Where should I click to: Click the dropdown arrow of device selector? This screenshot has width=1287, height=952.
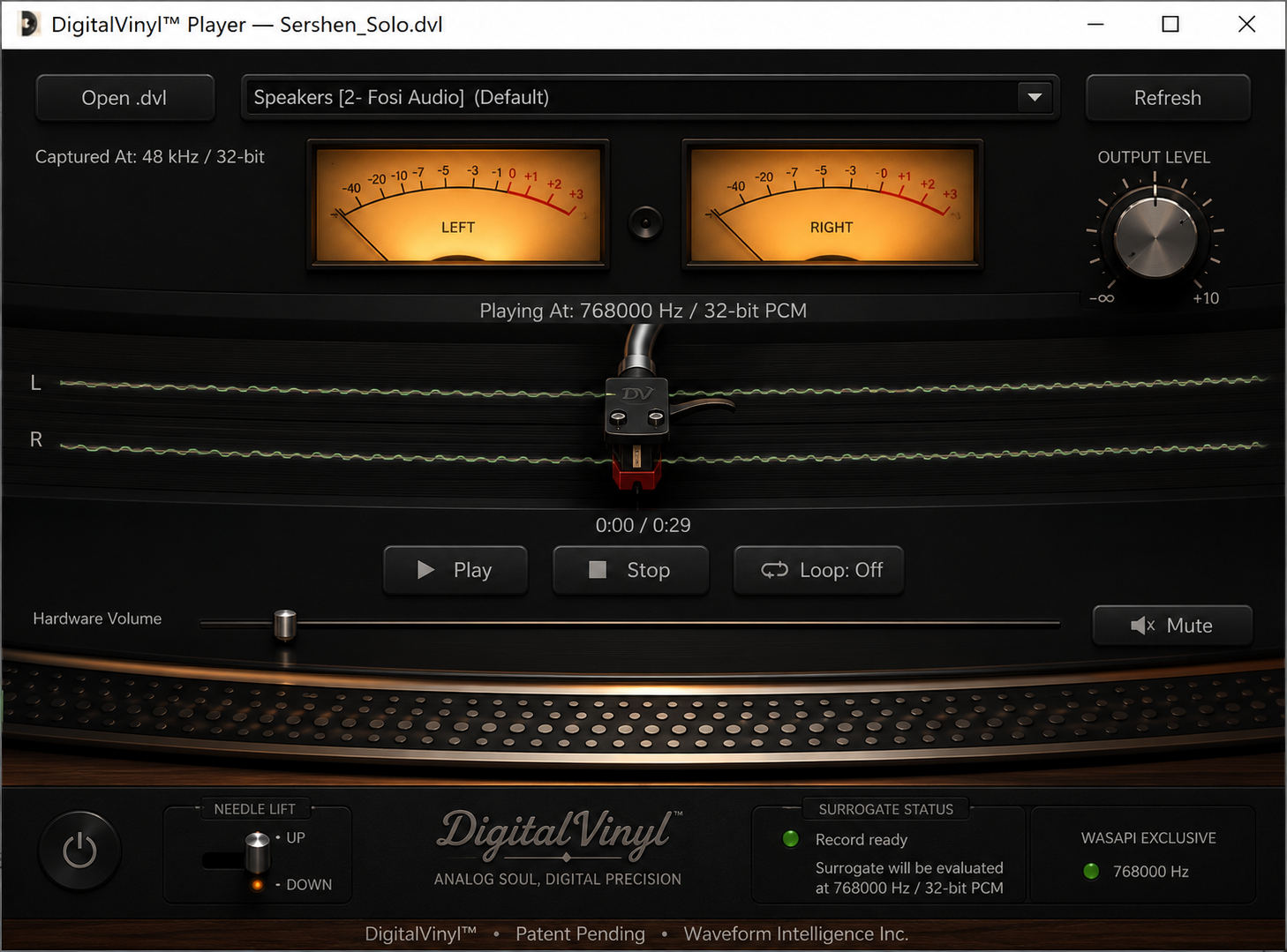(1035, 97)
